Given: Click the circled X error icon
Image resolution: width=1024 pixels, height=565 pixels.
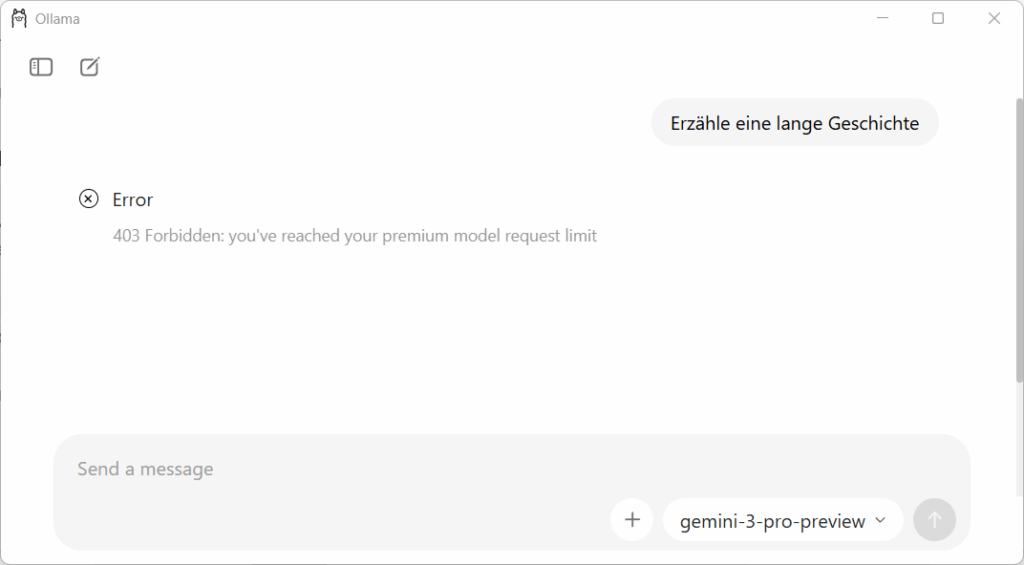Looking at the screenshot, I should (89, 199).
